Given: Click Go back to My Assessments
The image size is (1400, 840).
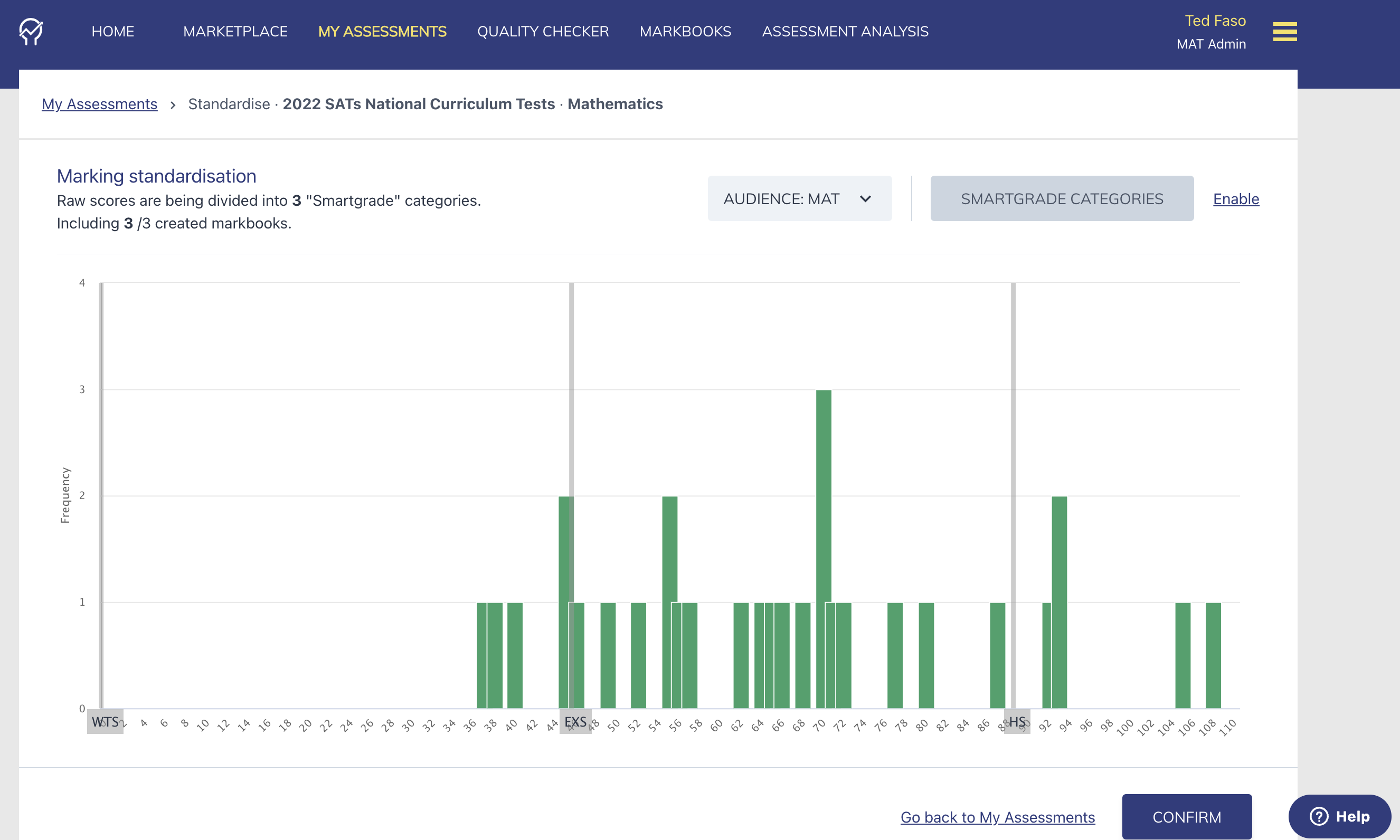Looking at the screenshot, I should click(997, 817).
